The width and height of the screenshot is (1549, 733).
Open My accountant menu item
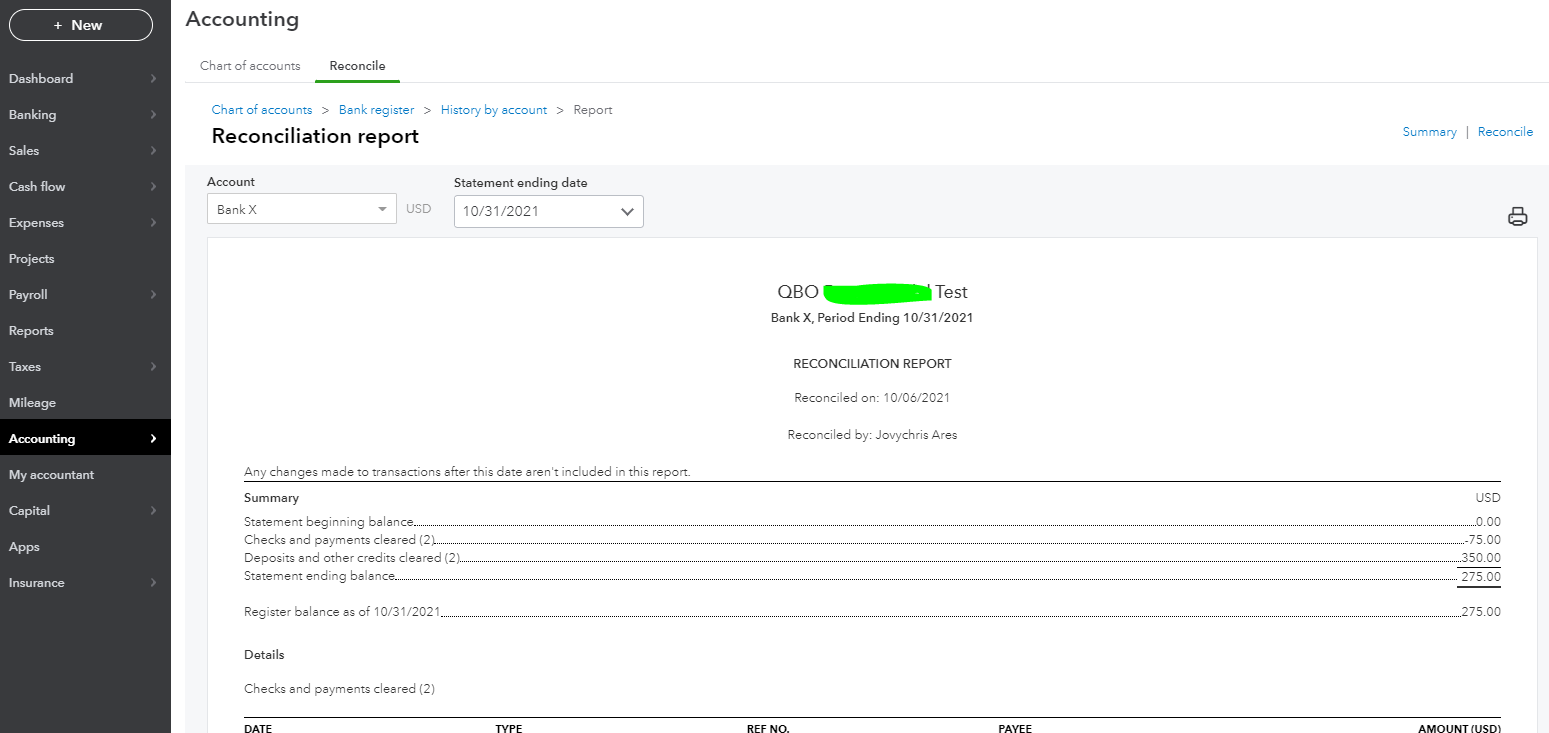(x=51, y=475)
